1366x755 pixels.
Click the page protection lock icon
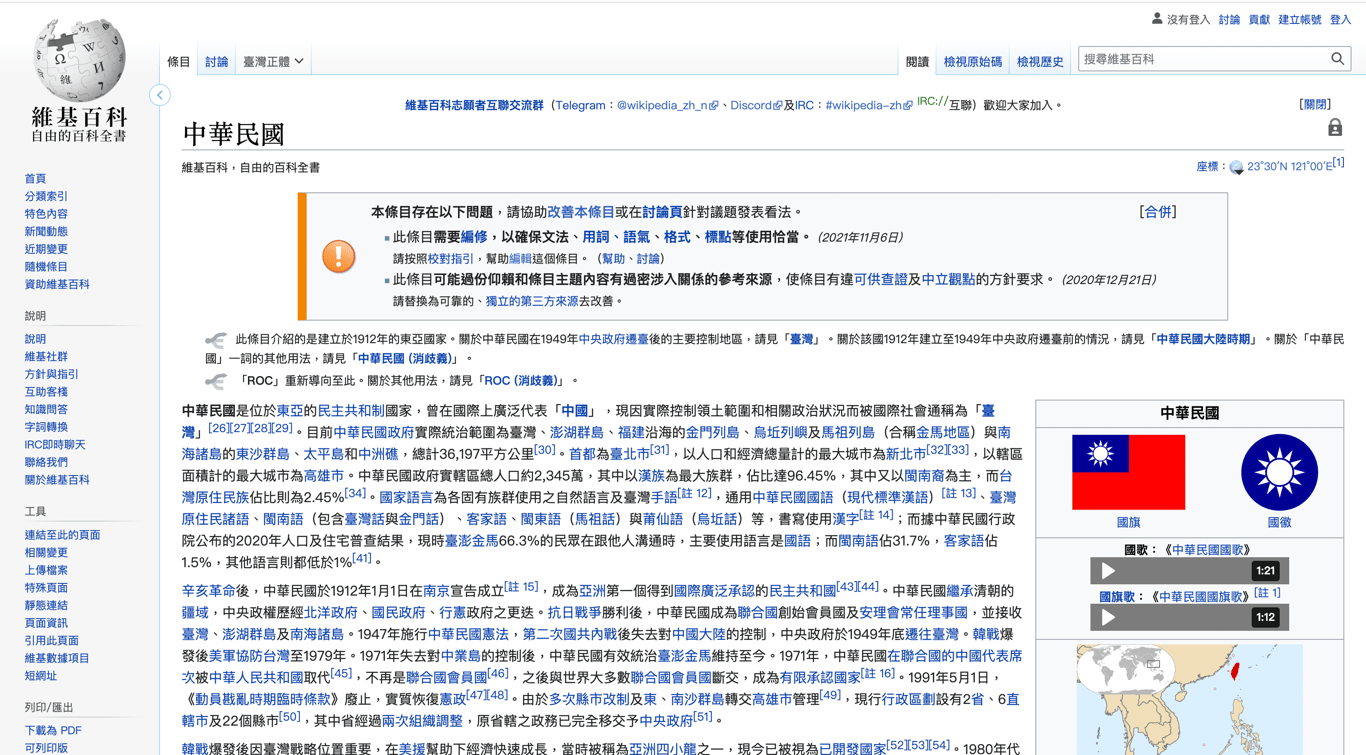click(x=1335, y=128)
